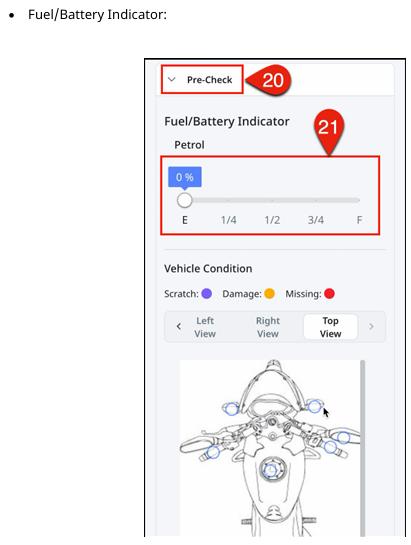Select the orange Damage color marker
This screenshot has height=545, width=411.
(269, 294)
